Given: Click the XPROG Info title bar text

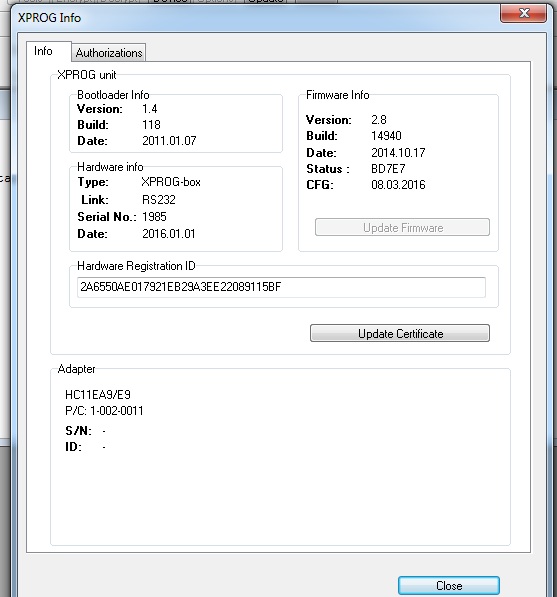Looking at the screenshot, I should tap(49, 18).
